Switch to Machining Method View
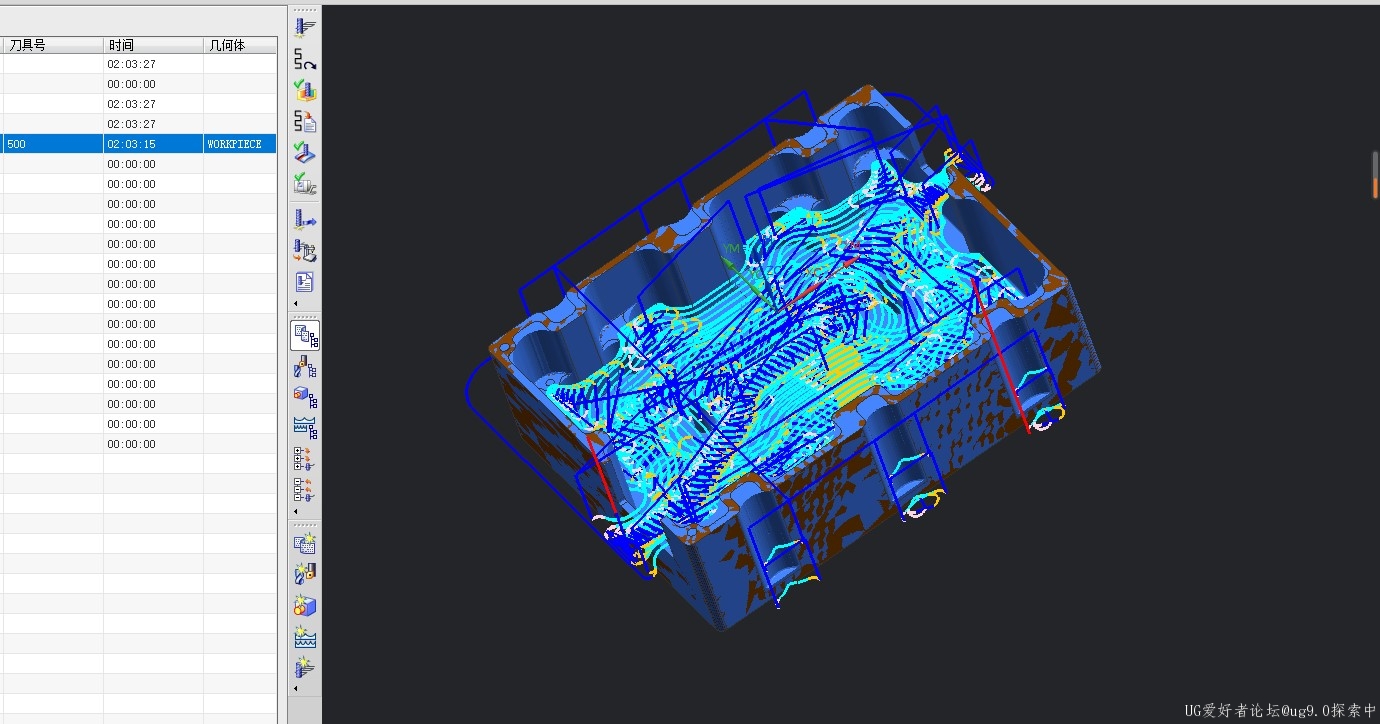Viewport: 1380px width, 724px height. [x=305, y=428]
